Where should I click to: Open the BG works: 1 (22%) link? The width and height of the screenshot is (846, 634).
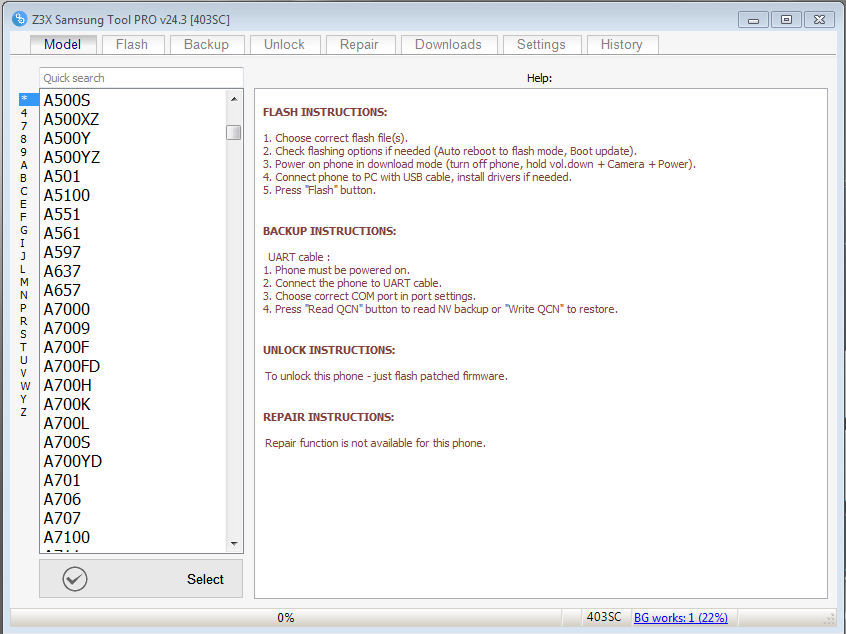tap(681, 617)
